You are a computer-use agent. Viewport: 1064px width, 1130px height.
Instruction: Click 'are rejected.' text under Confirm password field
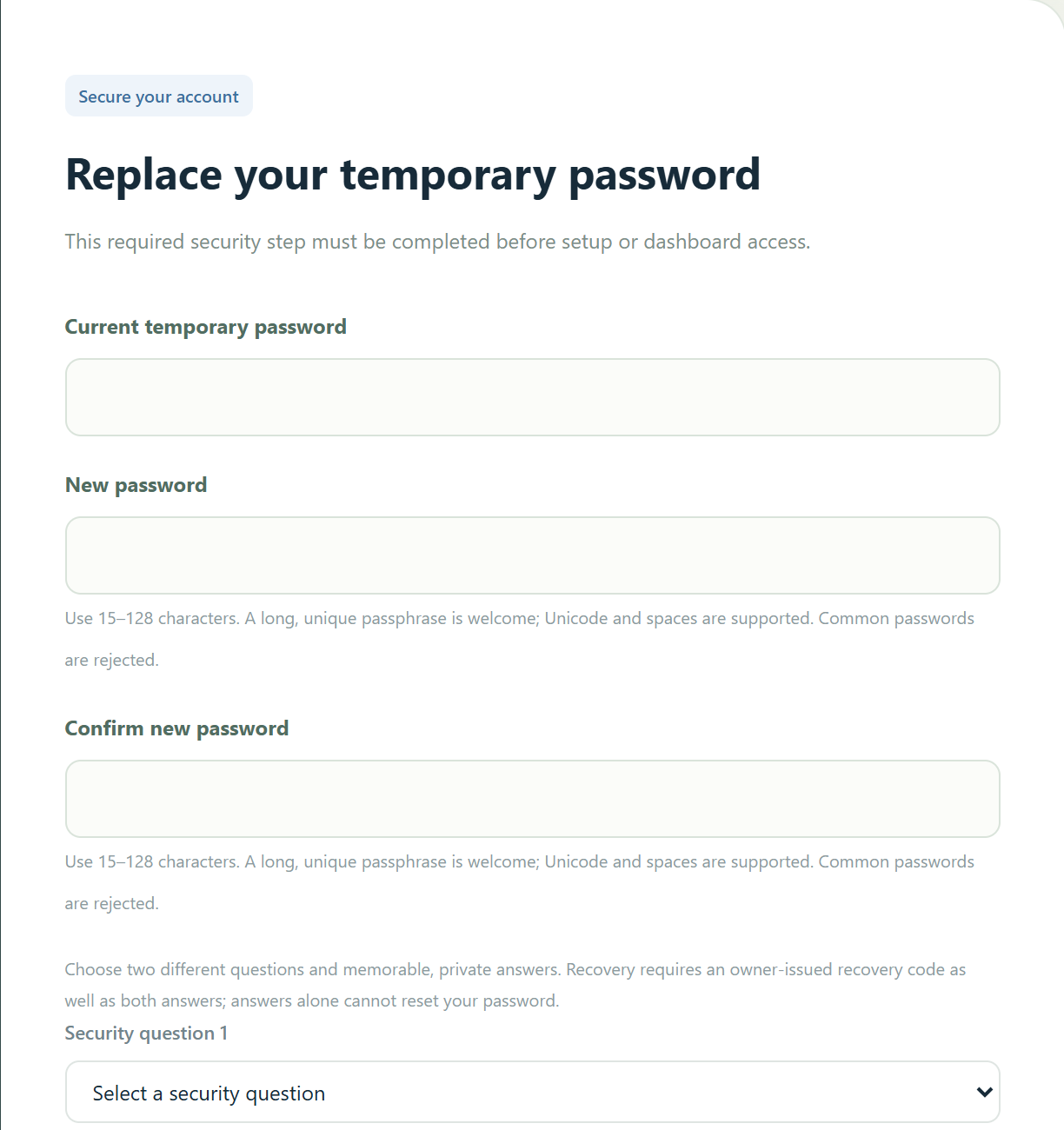click(x=111, y=904)
